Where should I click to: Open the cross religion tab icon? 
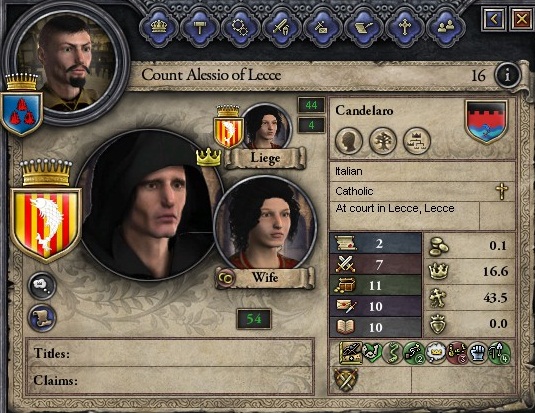(405, 26)
